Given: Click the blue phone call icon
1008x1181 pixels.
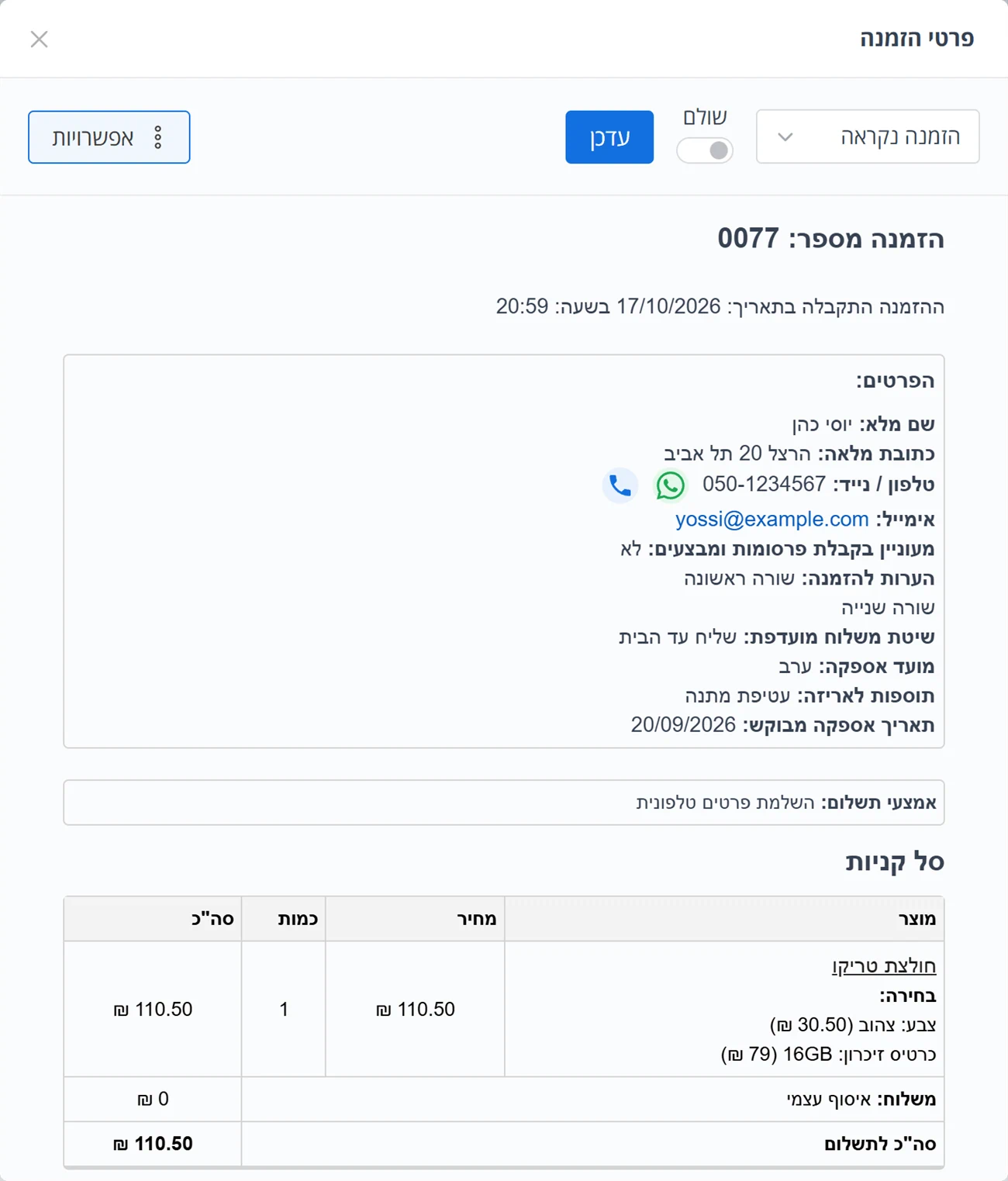Looking at the screenshot, I should (620, 485).
